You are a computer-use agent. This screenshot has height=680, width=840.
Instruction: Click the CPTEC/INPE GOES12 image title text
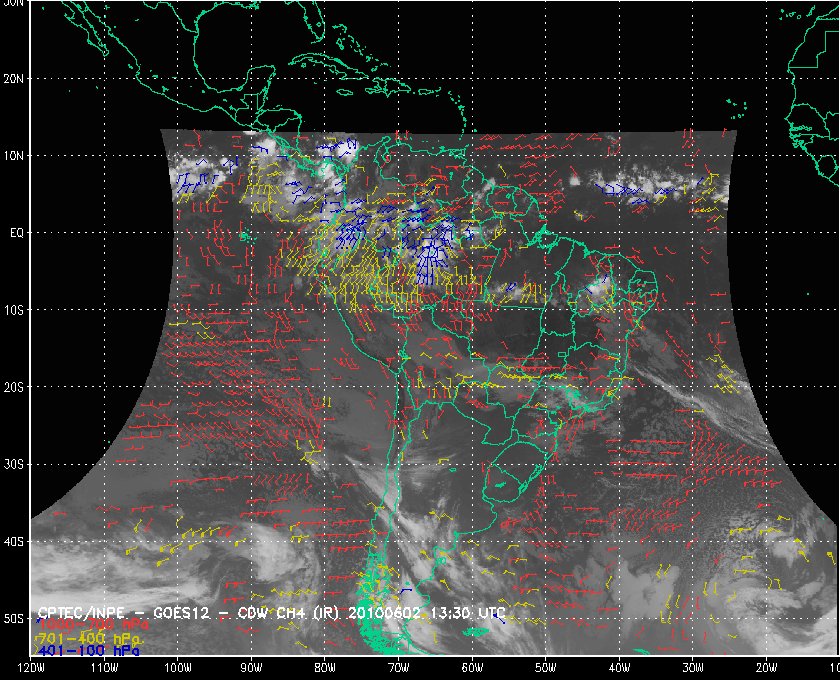[272, 613]
